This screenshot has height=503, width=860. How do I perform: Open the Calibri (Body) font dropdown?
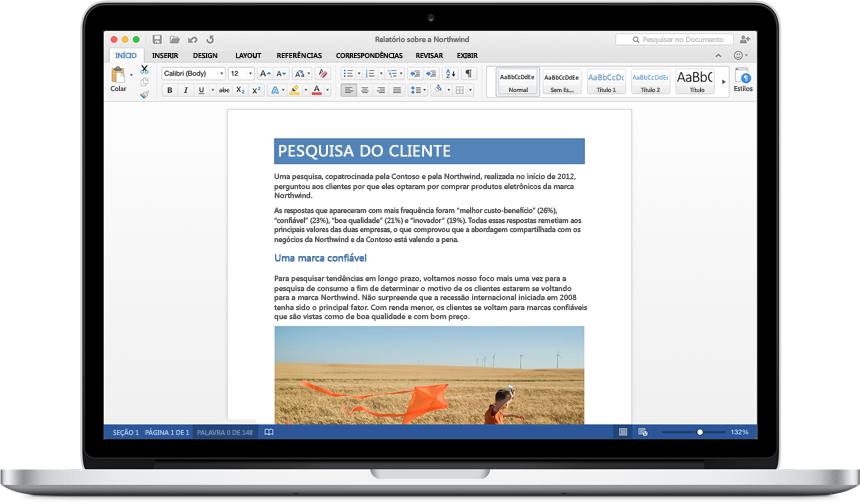pyautogui.click(x=193, y=73)
